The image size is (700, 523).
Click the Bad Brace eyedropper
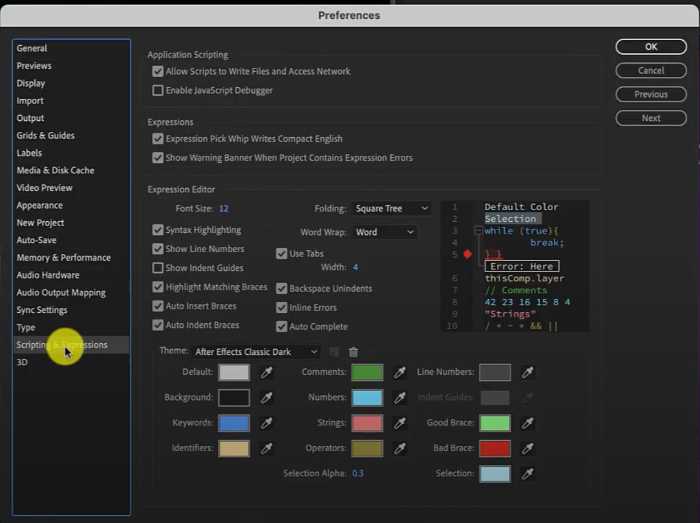pyautogui.click(x=527, y=448)
